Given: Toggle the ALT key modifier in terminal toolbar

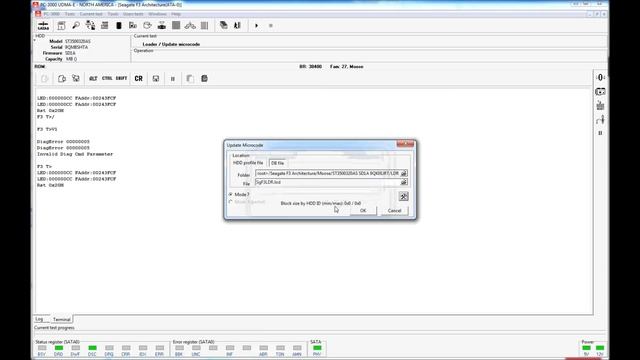Looking at the screenshot, I should tap(93, 78).
